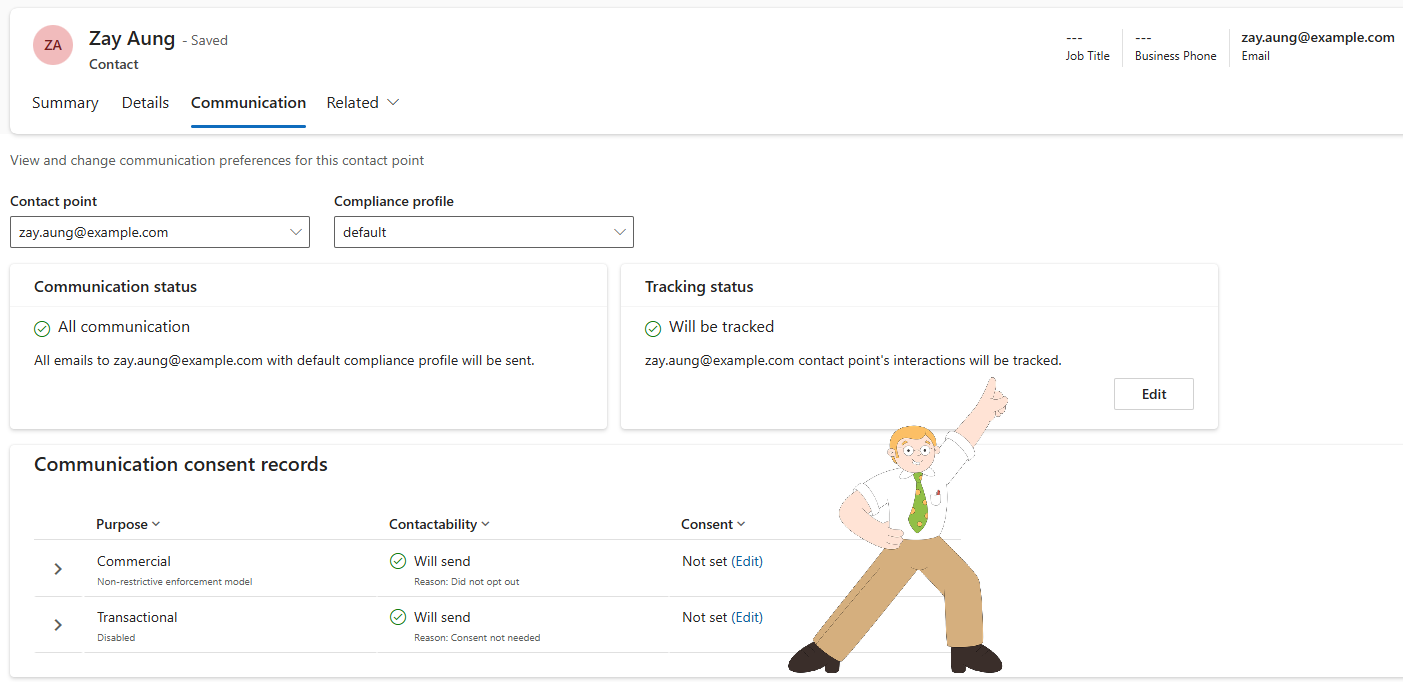Switch to the Details tab

coord(145,102)
